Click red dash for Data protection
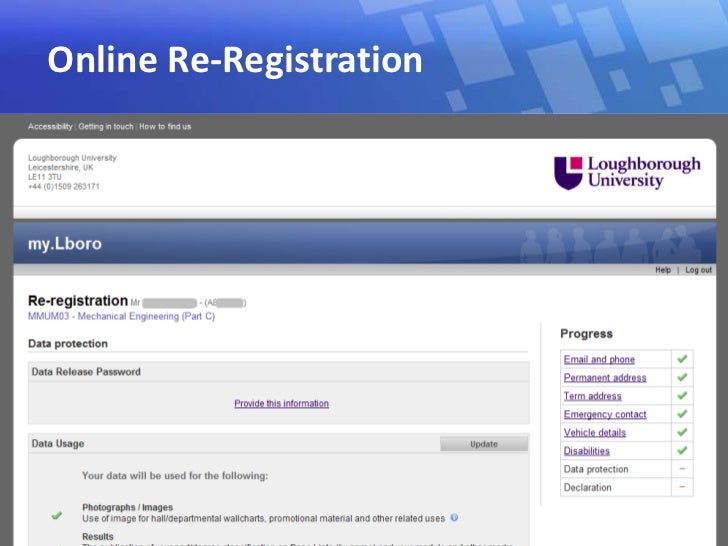This screenshot has height=546, width=728. pos(682,469)
